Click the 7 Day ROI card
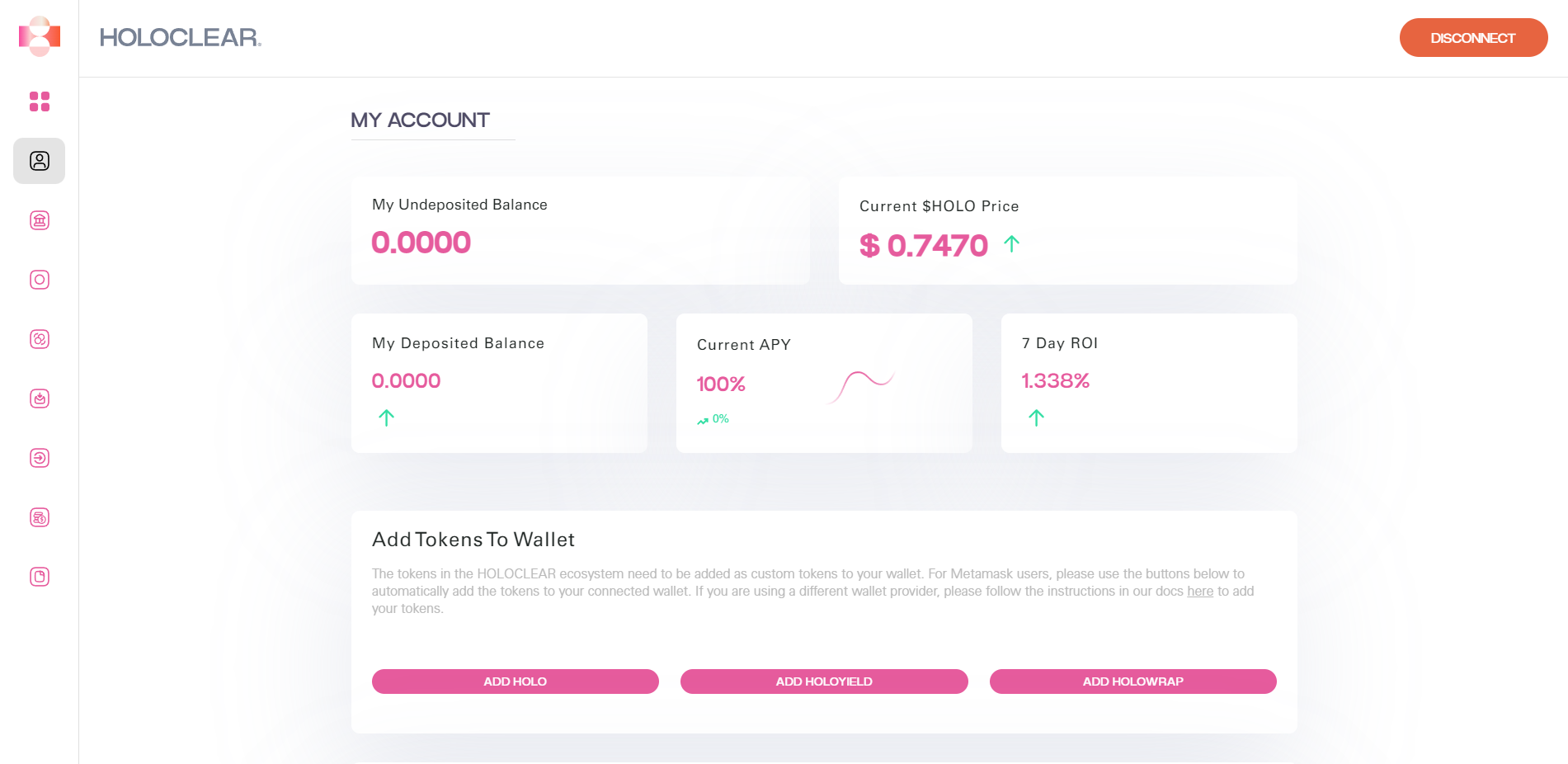Screen dimensions: 1568x764 tap(1149, 383)
